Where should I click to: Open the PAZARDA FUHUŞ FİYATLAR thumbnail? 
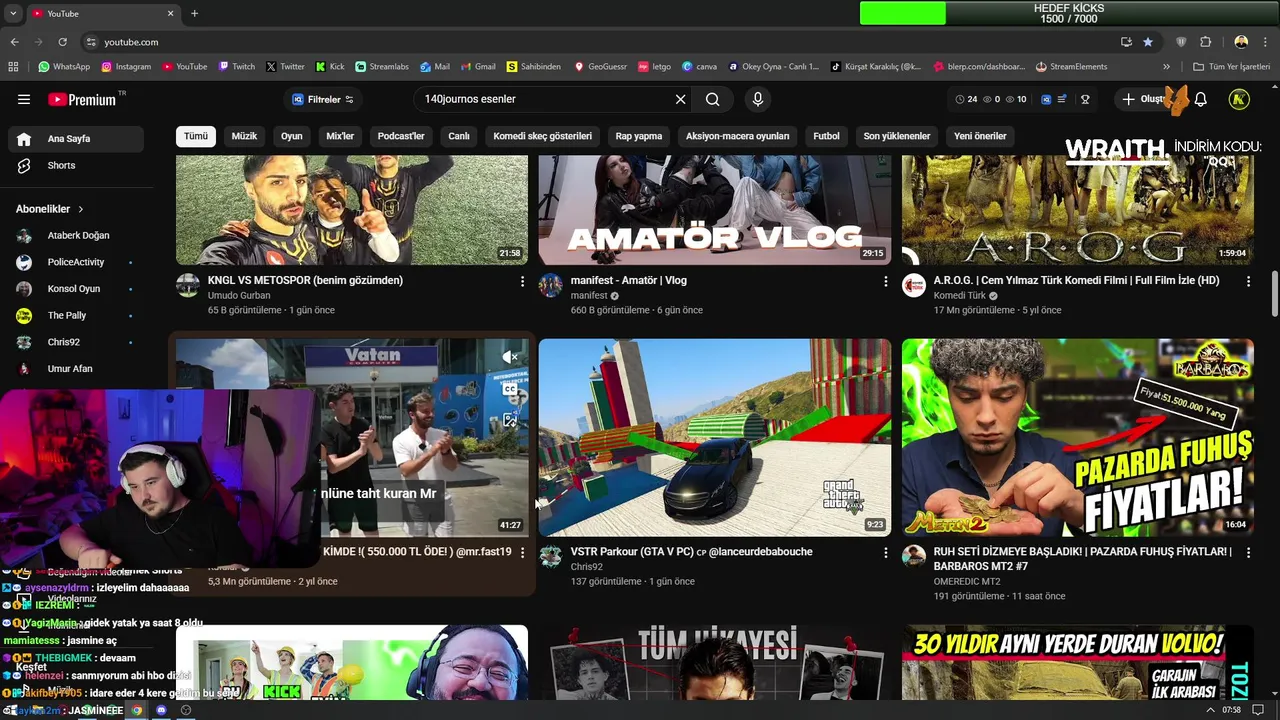point(1078,438)
